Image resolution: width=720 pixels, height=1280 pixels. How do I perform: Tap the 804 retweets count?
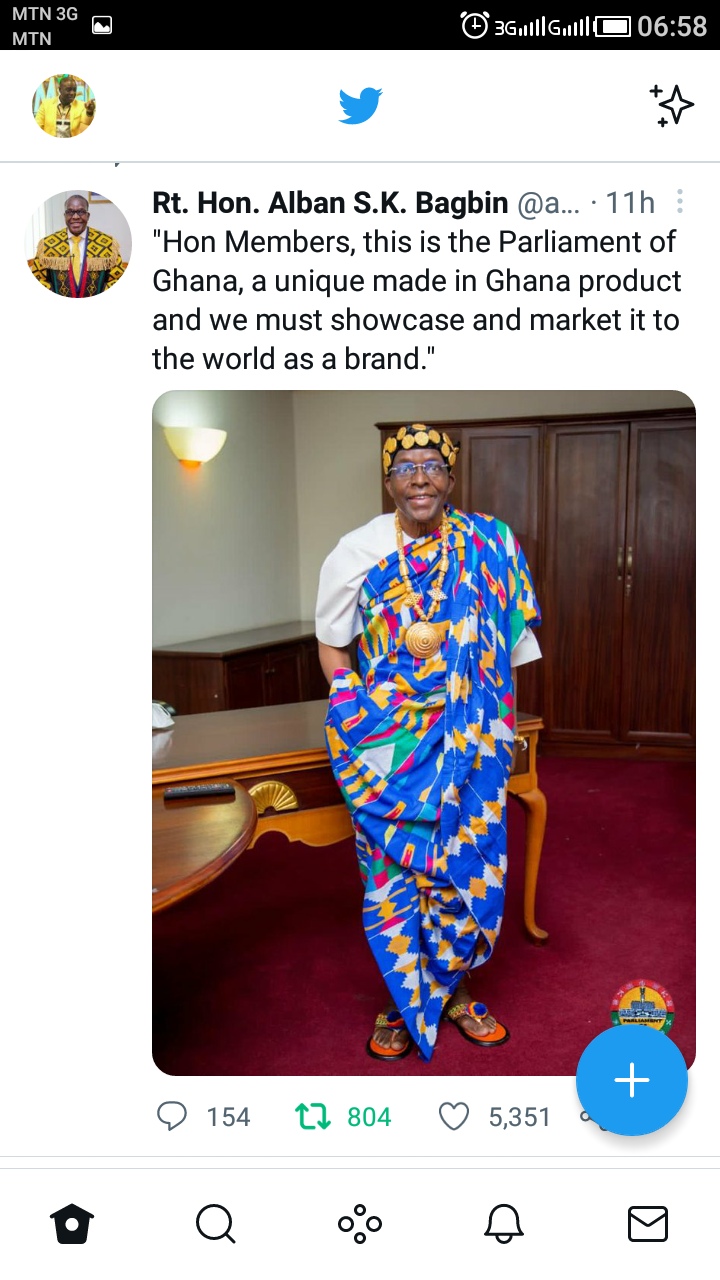[x=369, y=1117]
